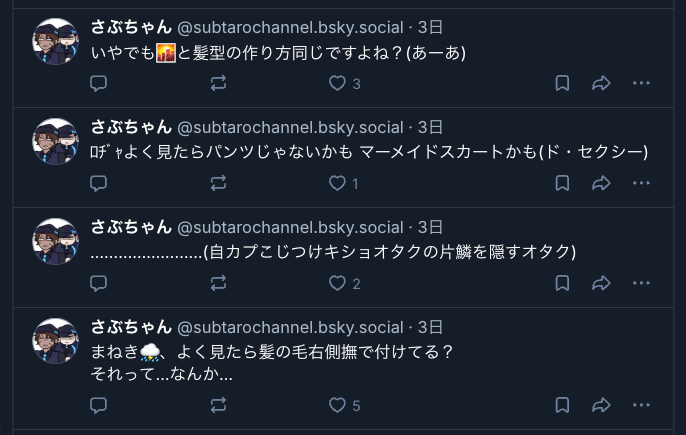
Task: Open more options on マーメイドスカート post
Action: 641,184
